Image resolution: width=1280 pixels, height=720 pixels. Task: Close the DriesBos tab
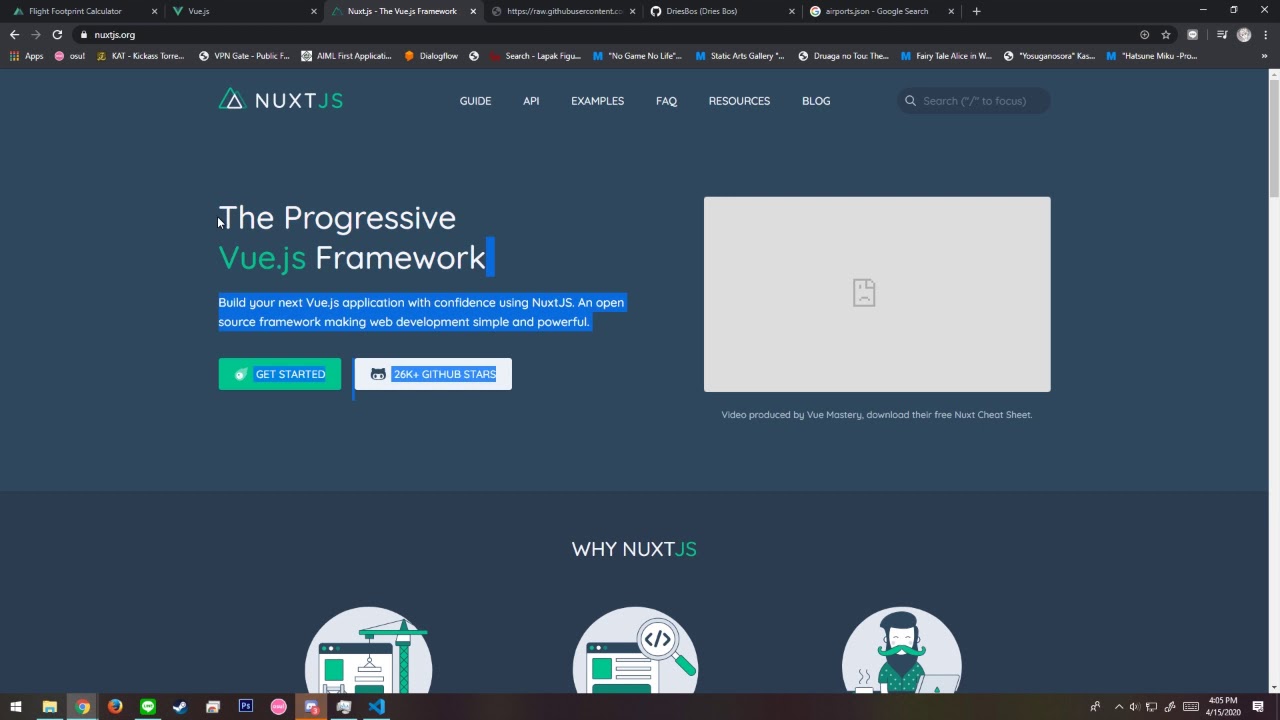tap(792, 11)
